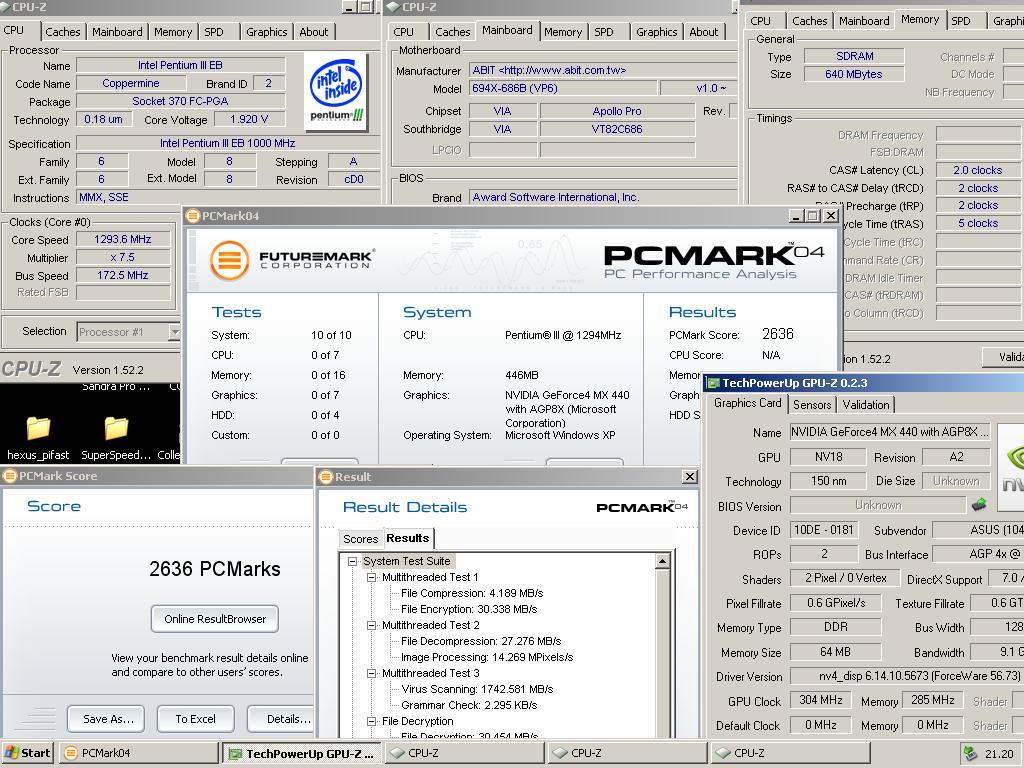Viewport: 1024px width, 768px height.
Task: Click Image Processing: 14.269 MPixels/s row
Action: pyautogui.click(x=487, y=657)
